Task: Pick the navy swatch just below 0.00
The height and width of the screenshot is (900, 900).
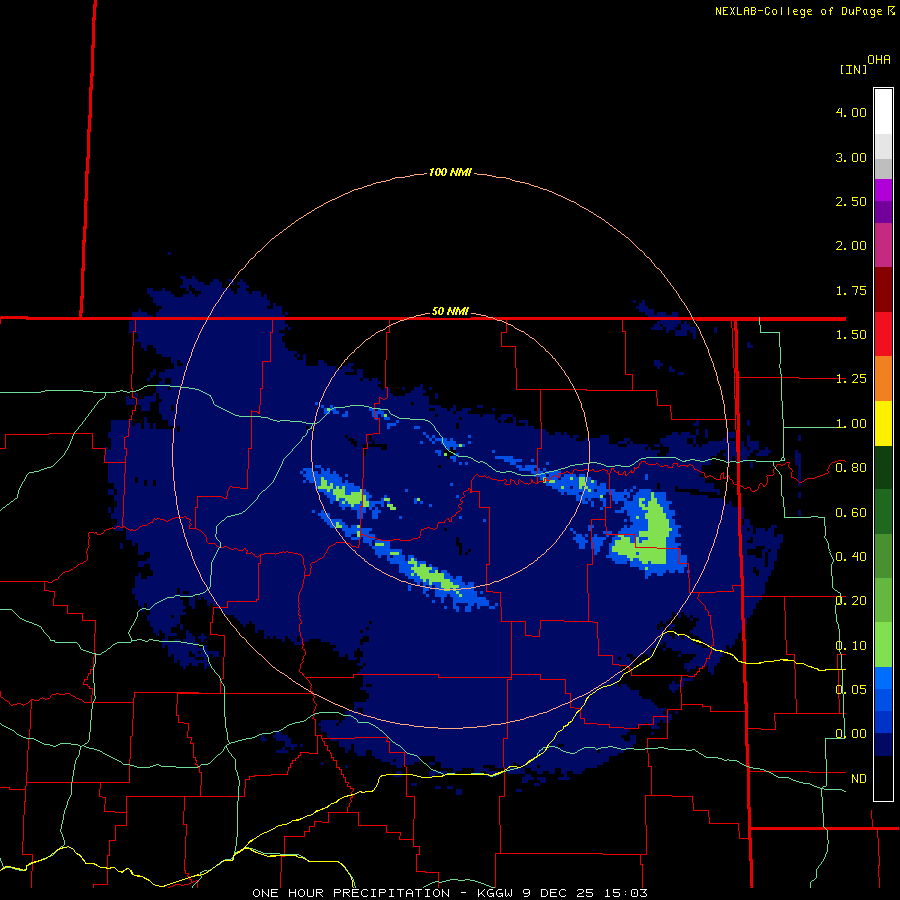Action: tap(883, 745)
